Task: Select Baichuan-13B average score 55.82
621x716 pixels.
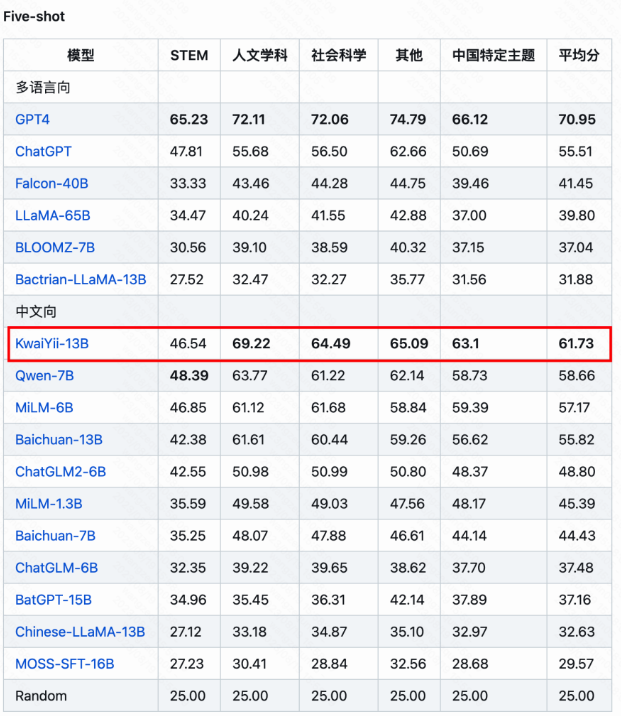Action: point(577,439)
